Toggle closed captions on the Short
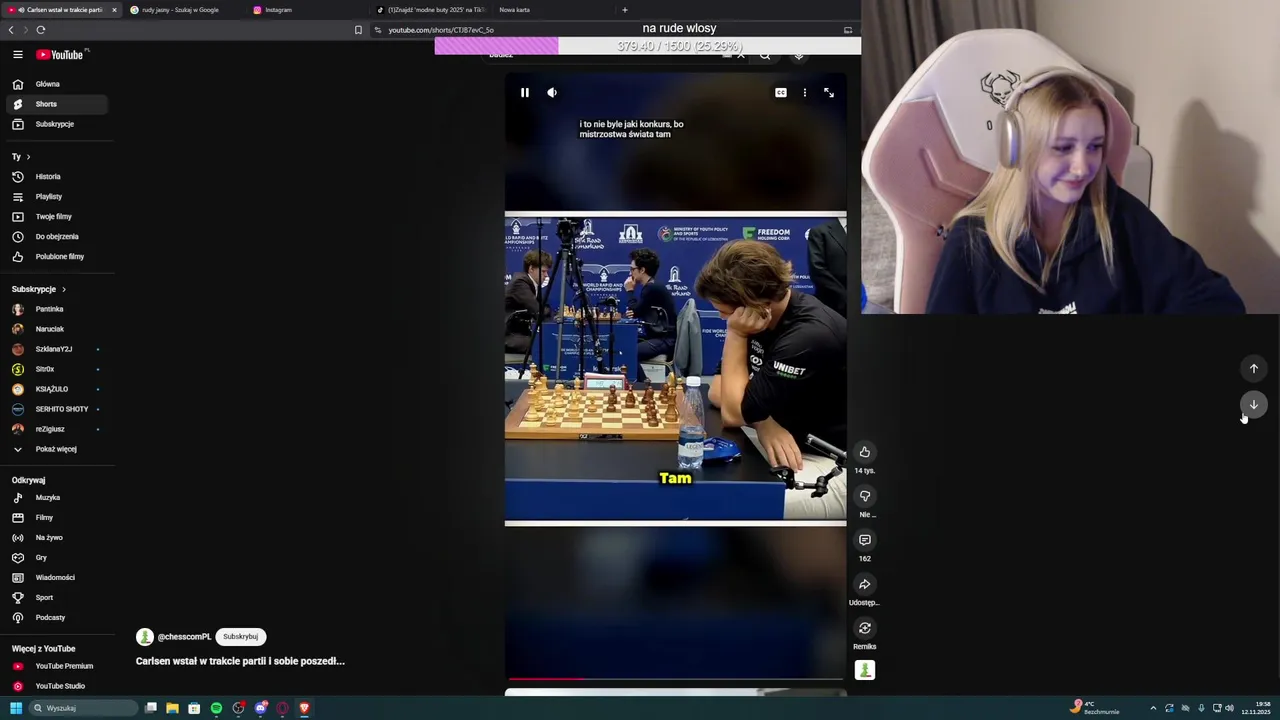Image resolution: width=1280 pixels, height=720 pixels. click(x=780, y=93)
